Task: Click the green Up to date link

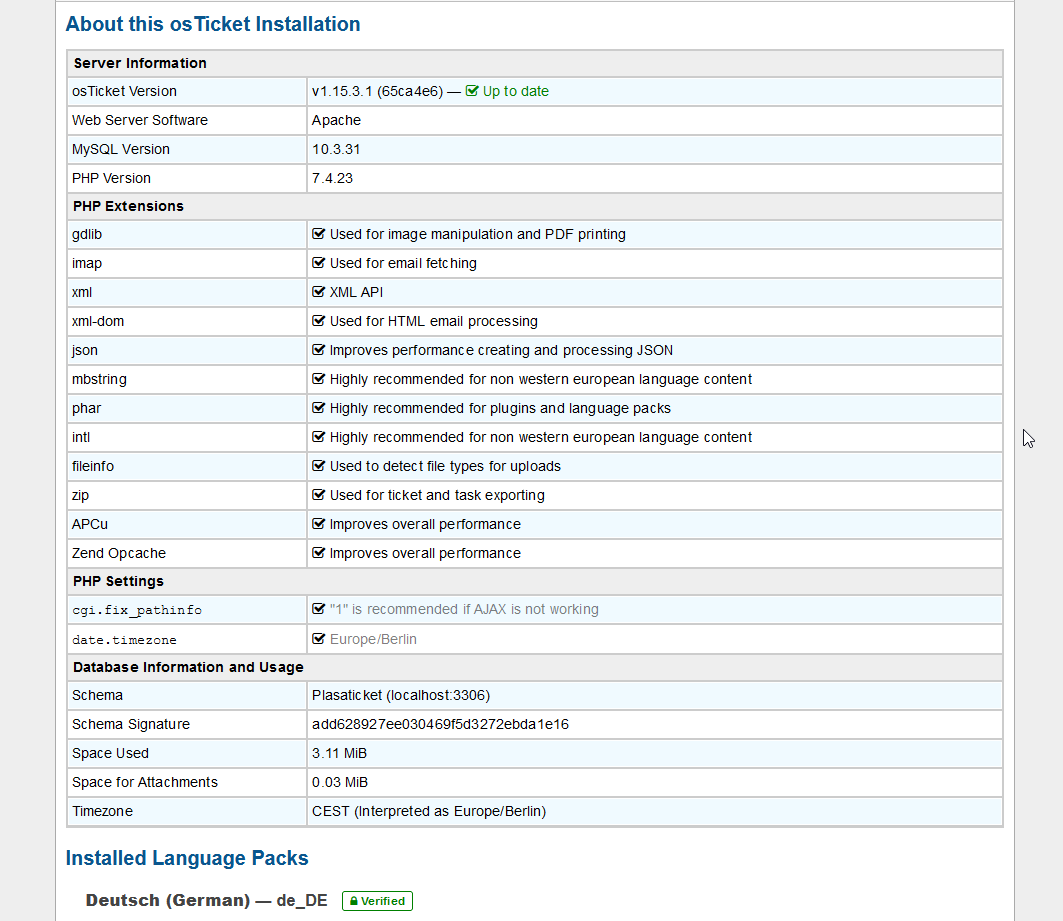Action: 515,91
